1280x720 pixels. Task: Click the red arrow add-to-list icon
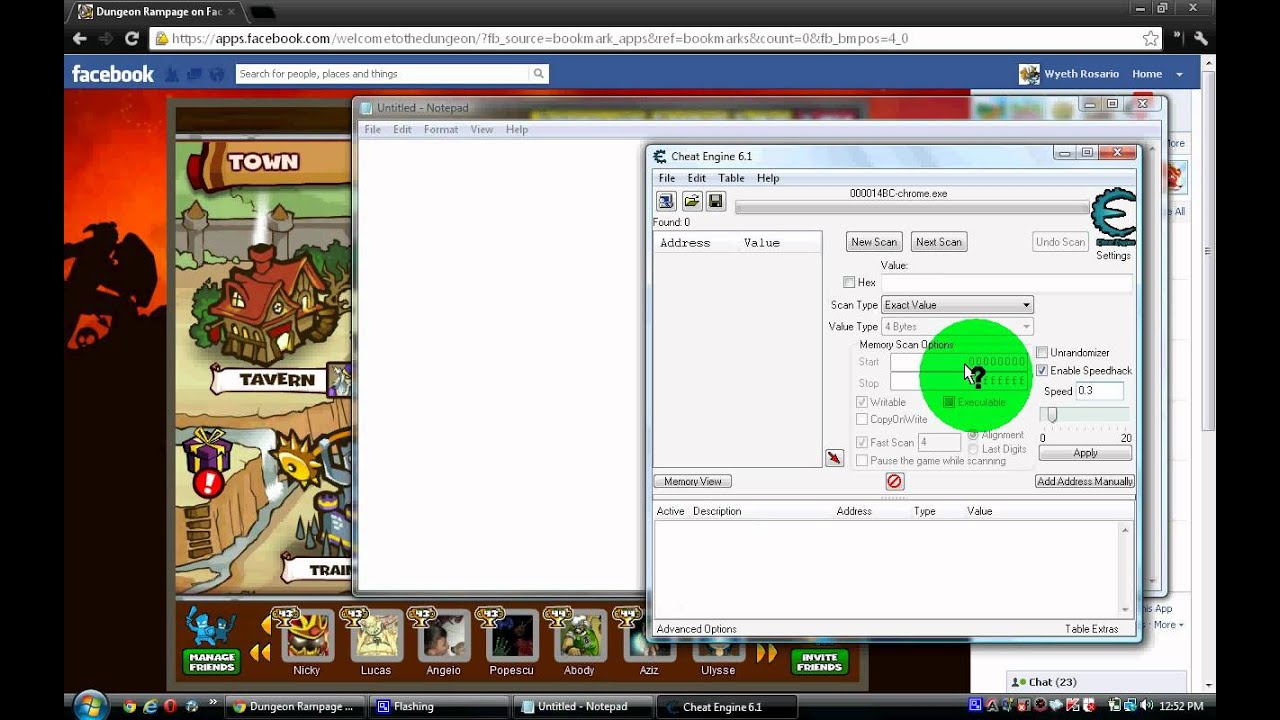coord(834,458)
